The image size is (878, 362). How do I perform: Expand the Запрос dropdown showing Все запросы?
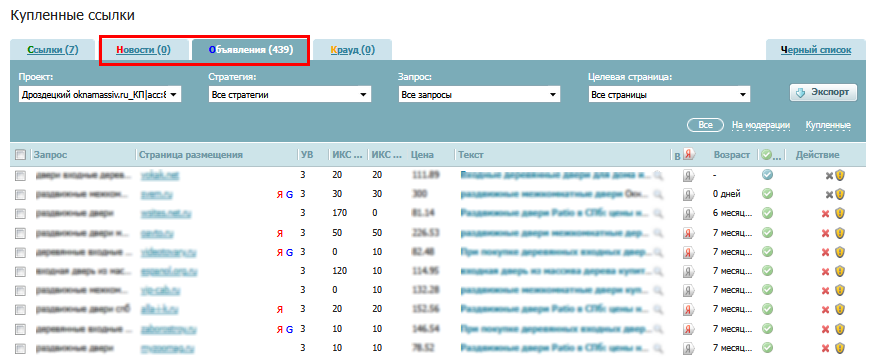[479, 95]
